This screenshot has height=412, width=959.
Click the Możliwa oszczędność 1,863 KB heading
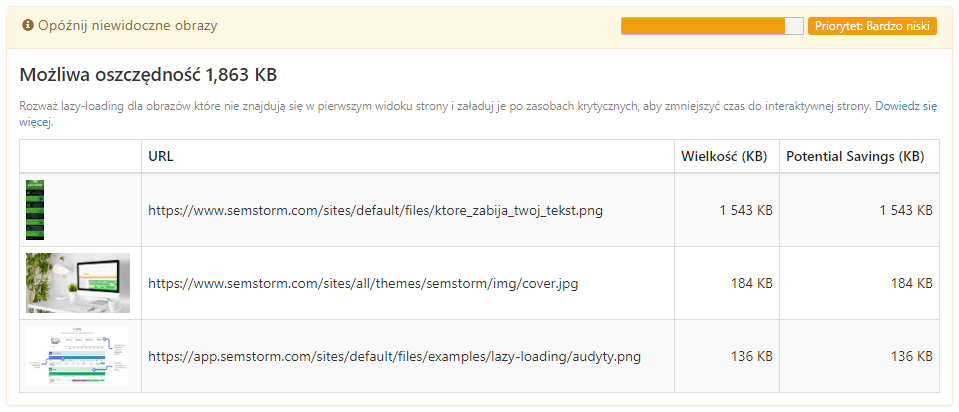pyautogui.click(x=148, y=75)
